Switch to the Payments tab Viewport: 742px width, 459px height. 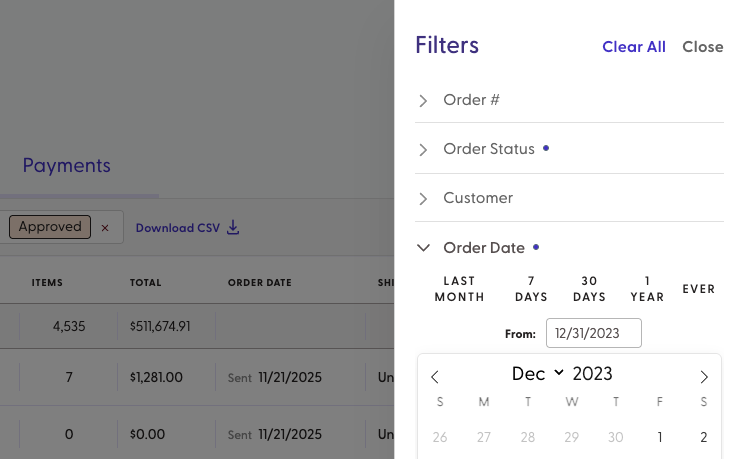(x=66, y=166)
